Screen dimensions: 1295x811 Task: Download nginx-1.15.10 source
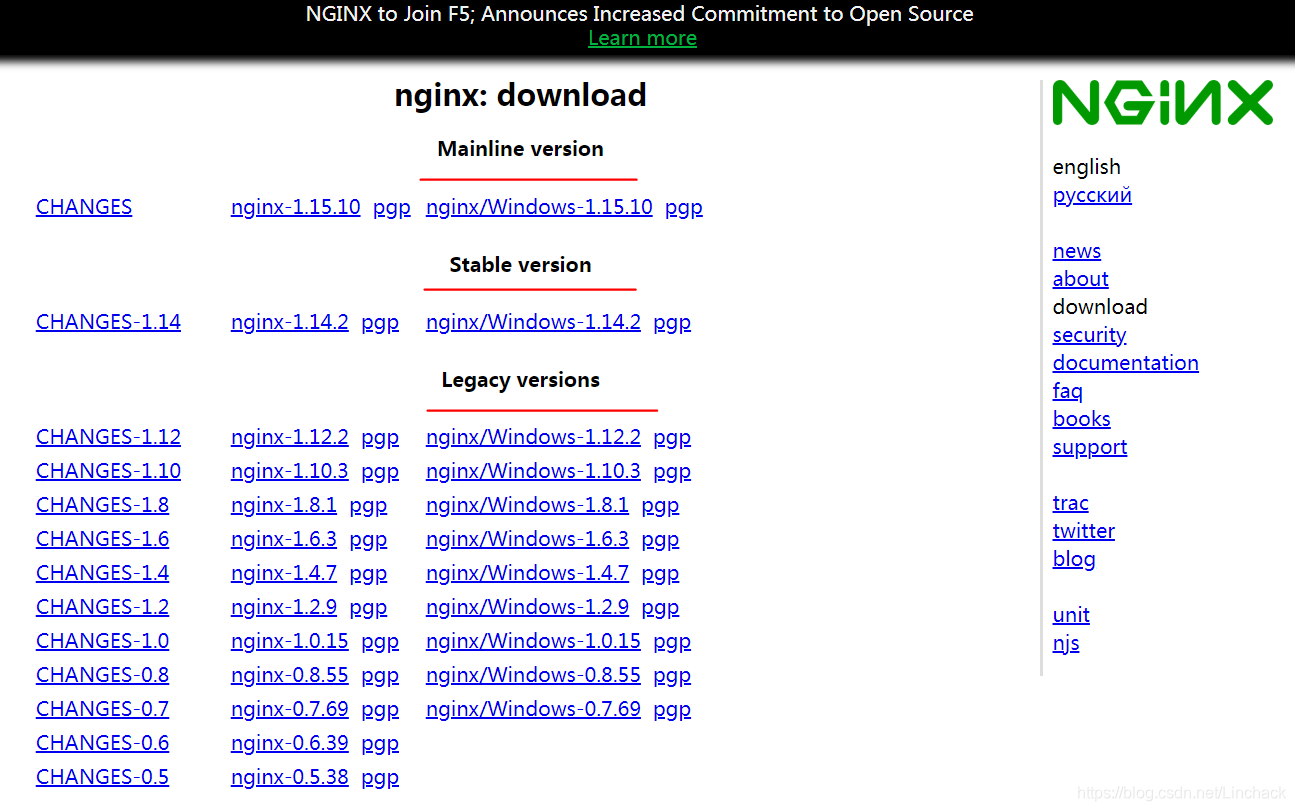(x=295, y=207)
